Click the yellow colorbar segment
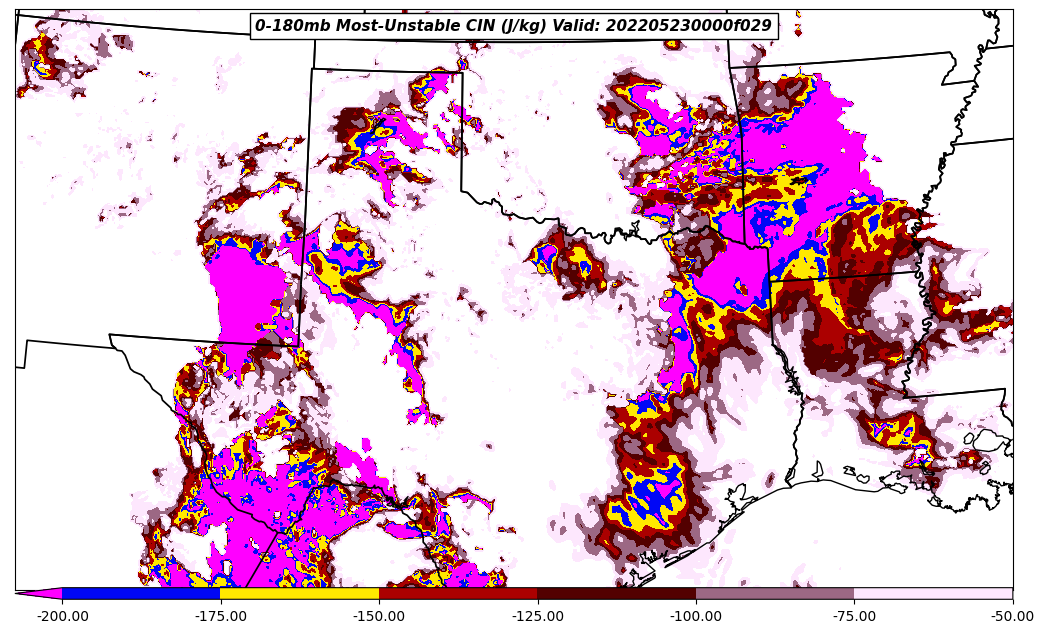1044x633 pixels. [299, 593]
